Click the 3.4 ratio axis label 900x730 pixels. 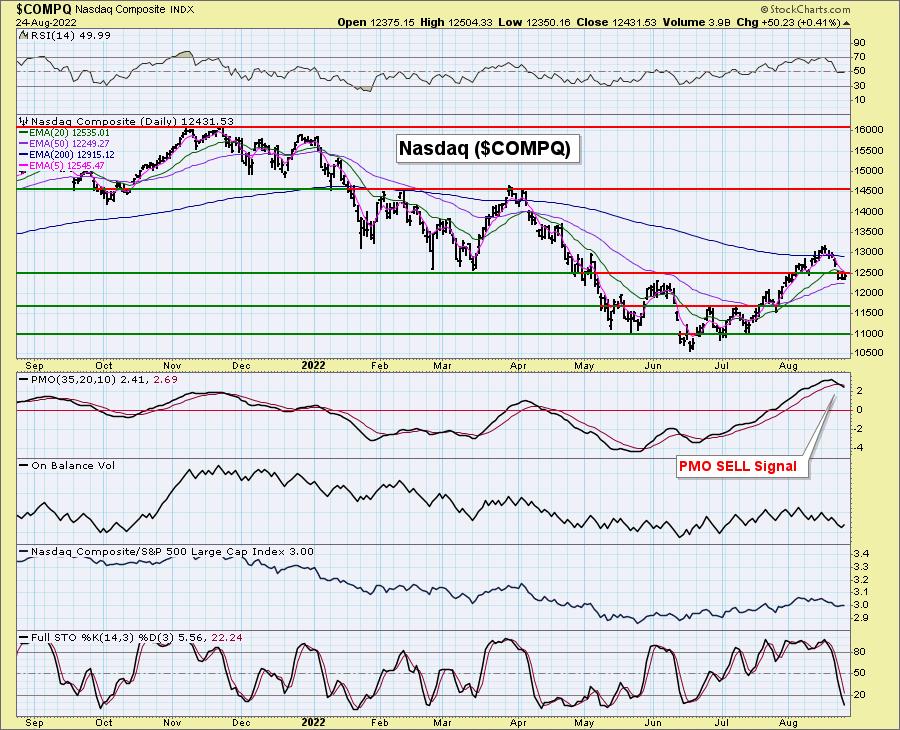[x=860, y=554]
